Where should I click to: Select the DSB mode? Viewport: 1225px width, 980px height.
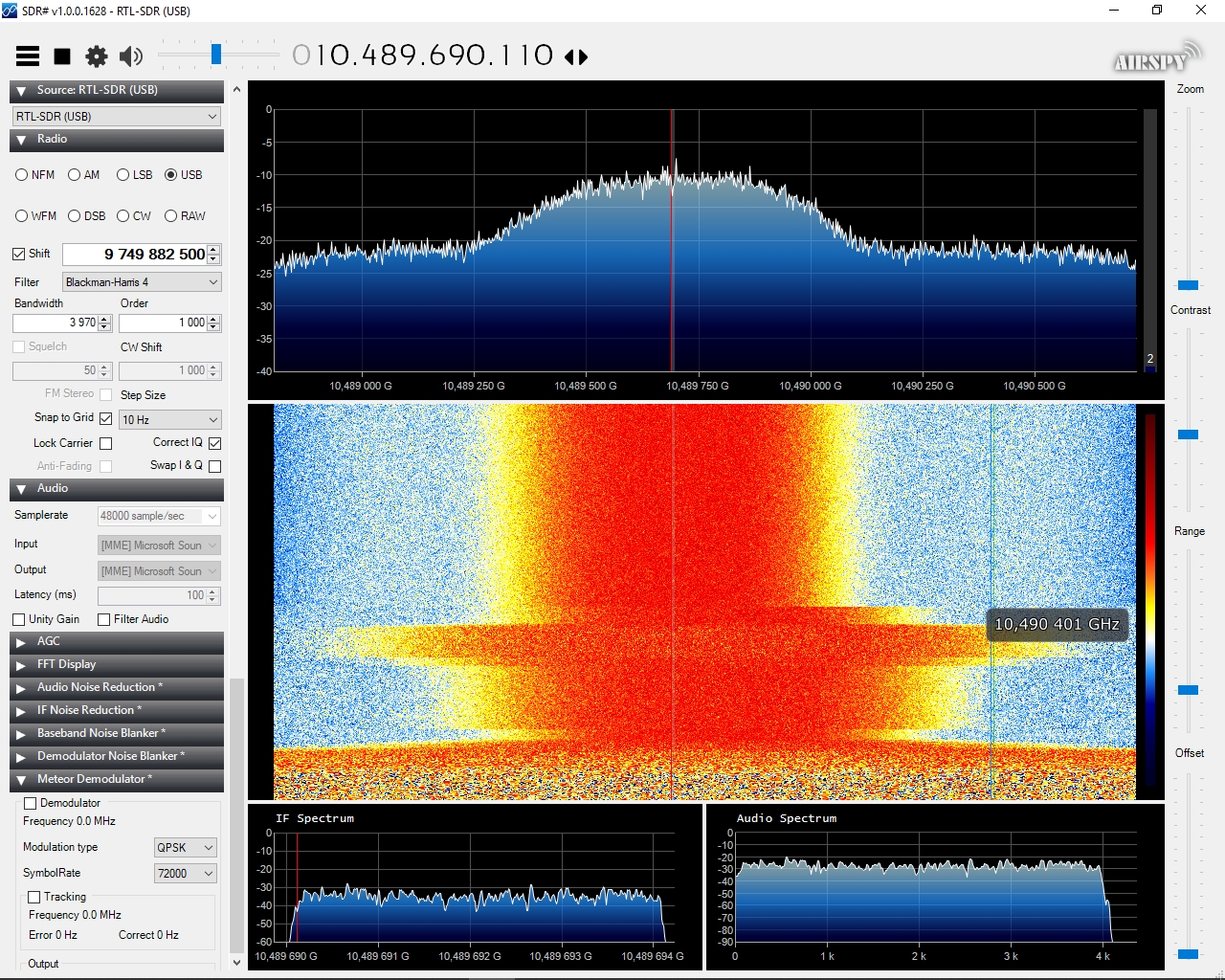tap(74, 216)
